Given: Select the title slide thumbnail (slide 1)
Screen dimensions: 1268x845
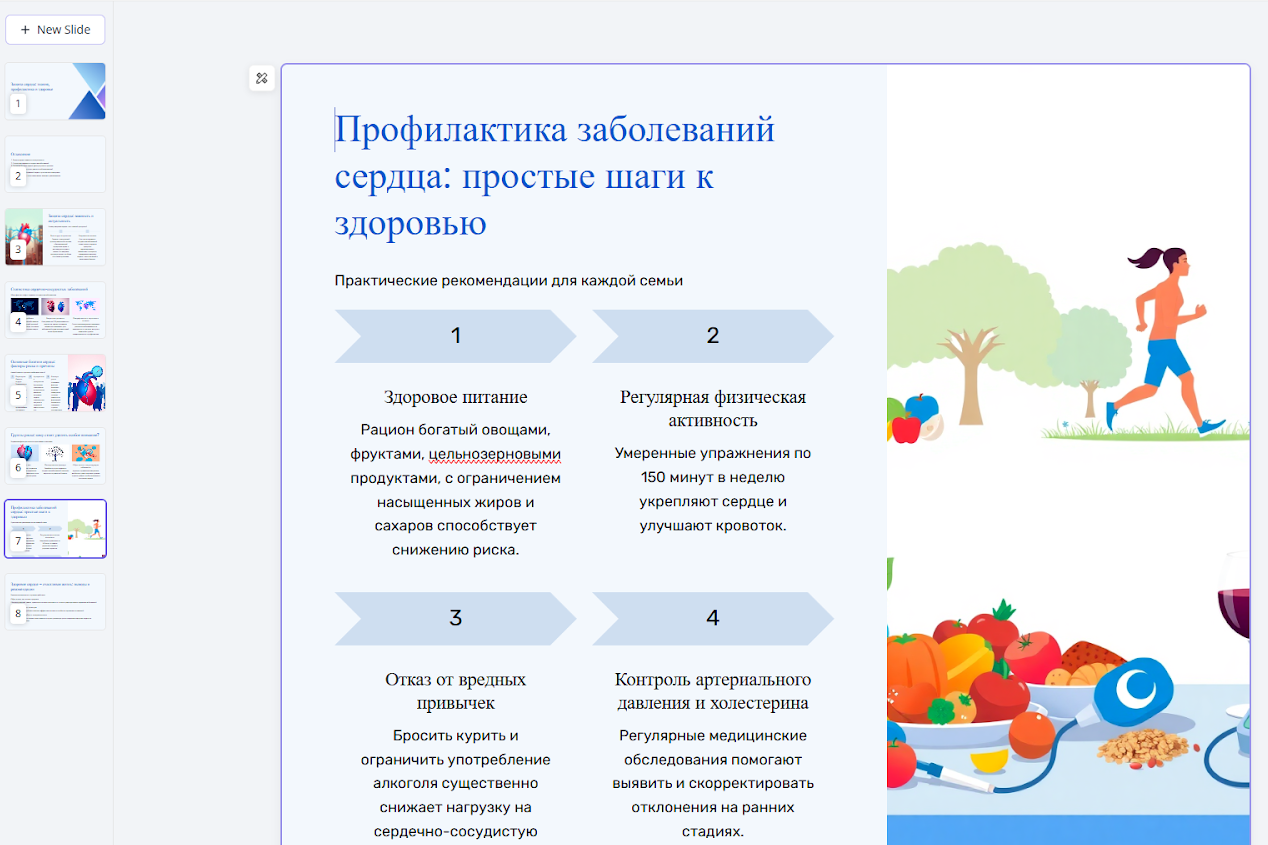Looking at the screenshot, I should [55, 91].
